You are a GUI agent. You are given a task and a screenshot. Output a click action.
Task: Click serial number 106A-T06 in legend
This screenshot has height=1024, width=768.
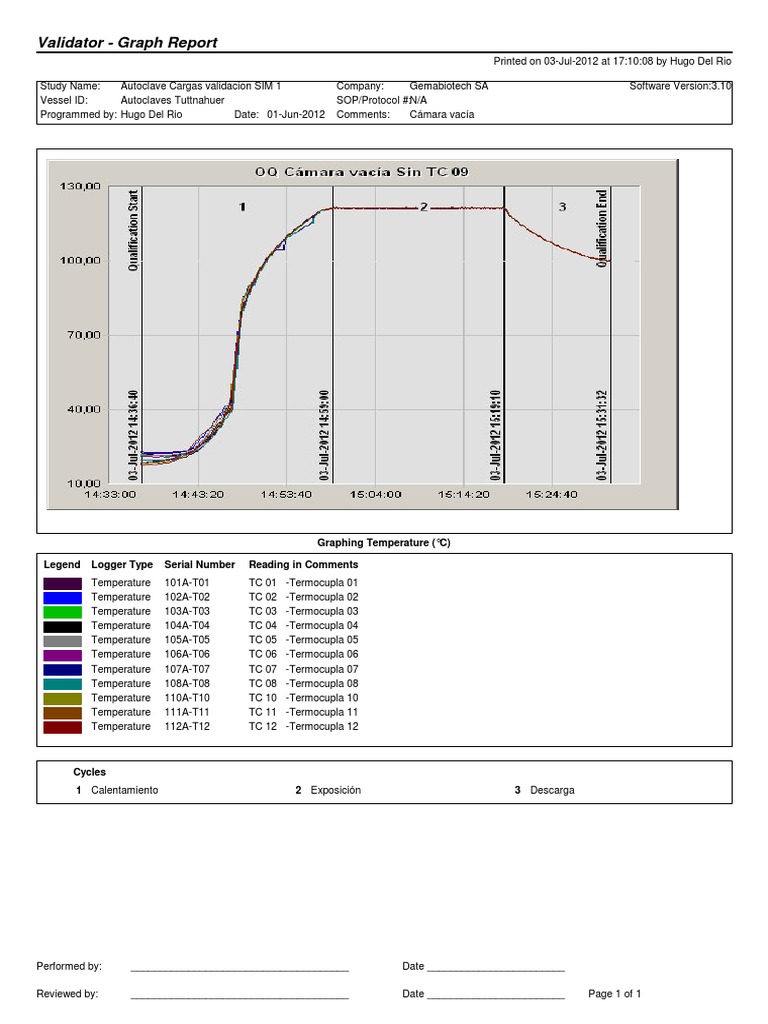[x=186, y=654]
